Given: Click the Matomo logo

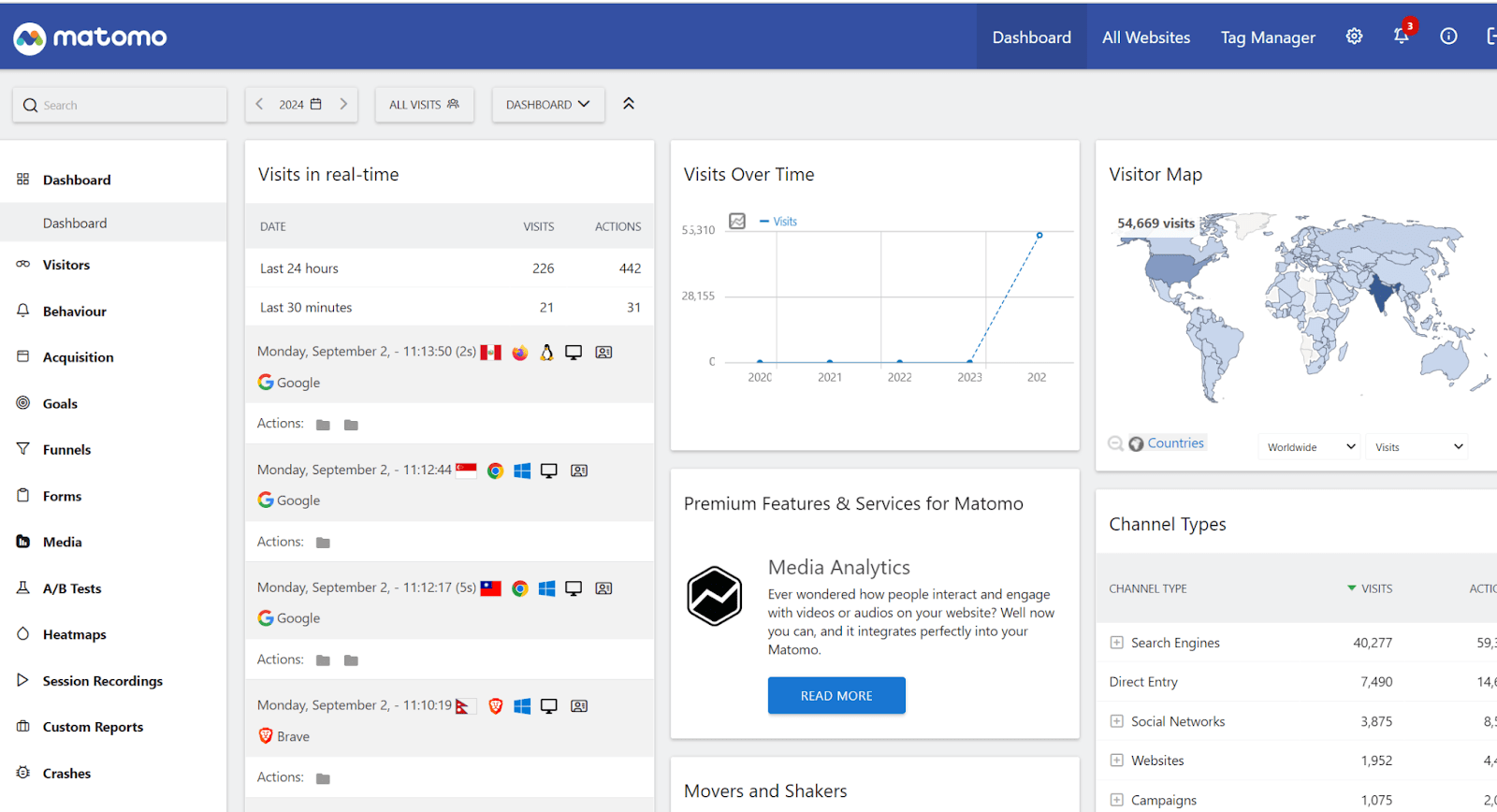Looking at the screenshot, I should [90, 37].
